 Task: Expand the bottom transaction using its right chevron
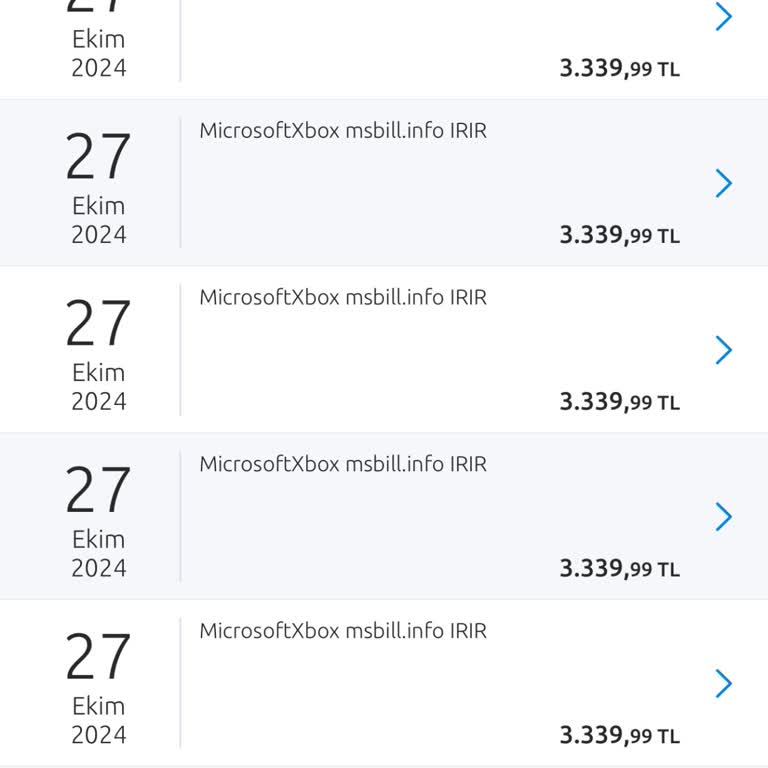[724, 684]
